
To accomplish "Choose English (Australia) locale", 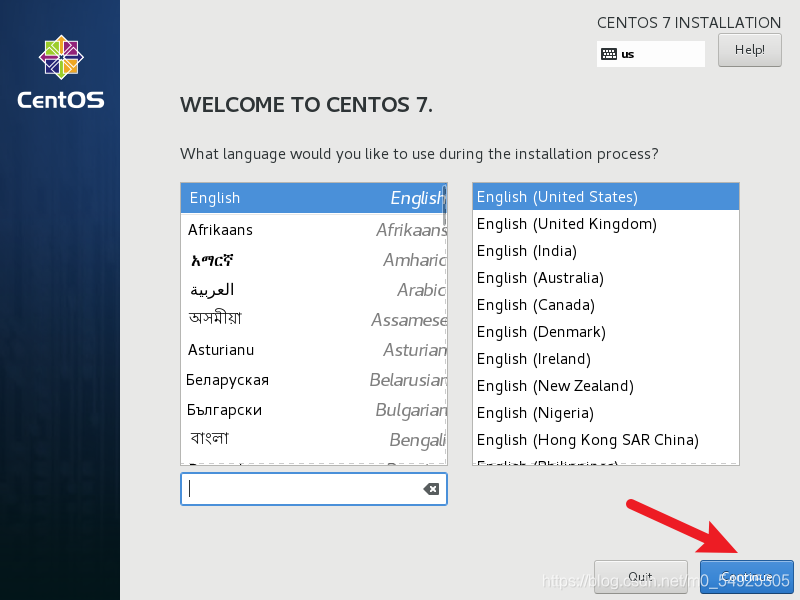I will click(x=606, y=278).
